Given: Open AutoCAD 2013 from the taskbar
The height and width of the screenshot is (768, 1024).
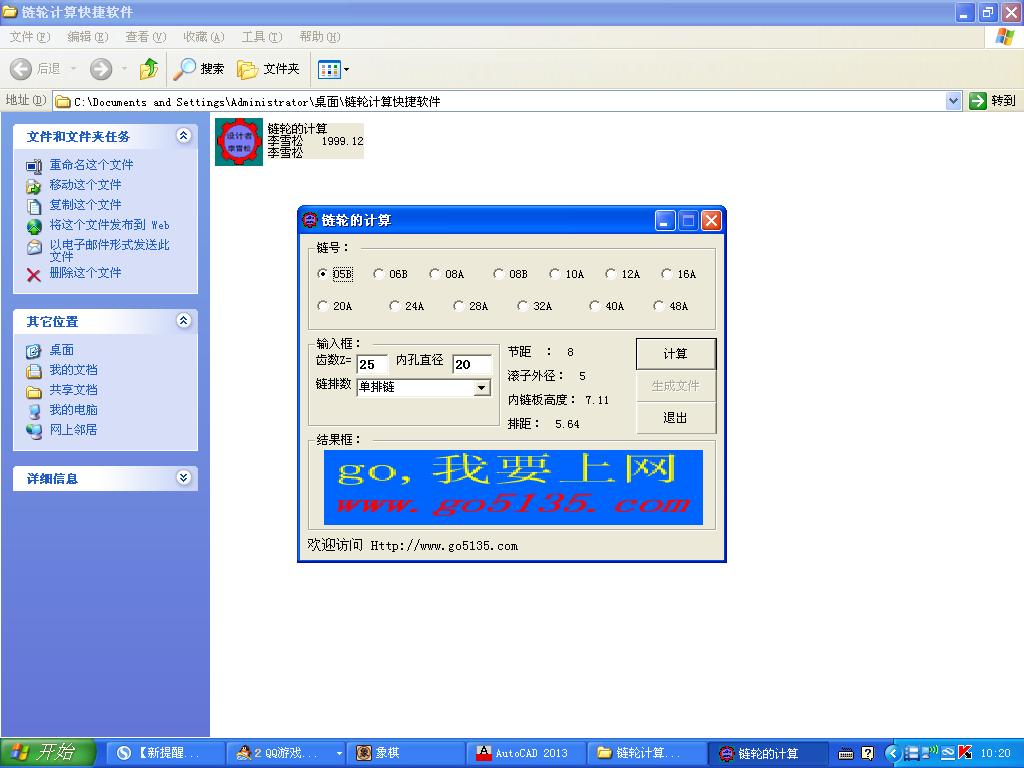Looking at the screenshot, I should pyautogui.click(x=525, y=753).
